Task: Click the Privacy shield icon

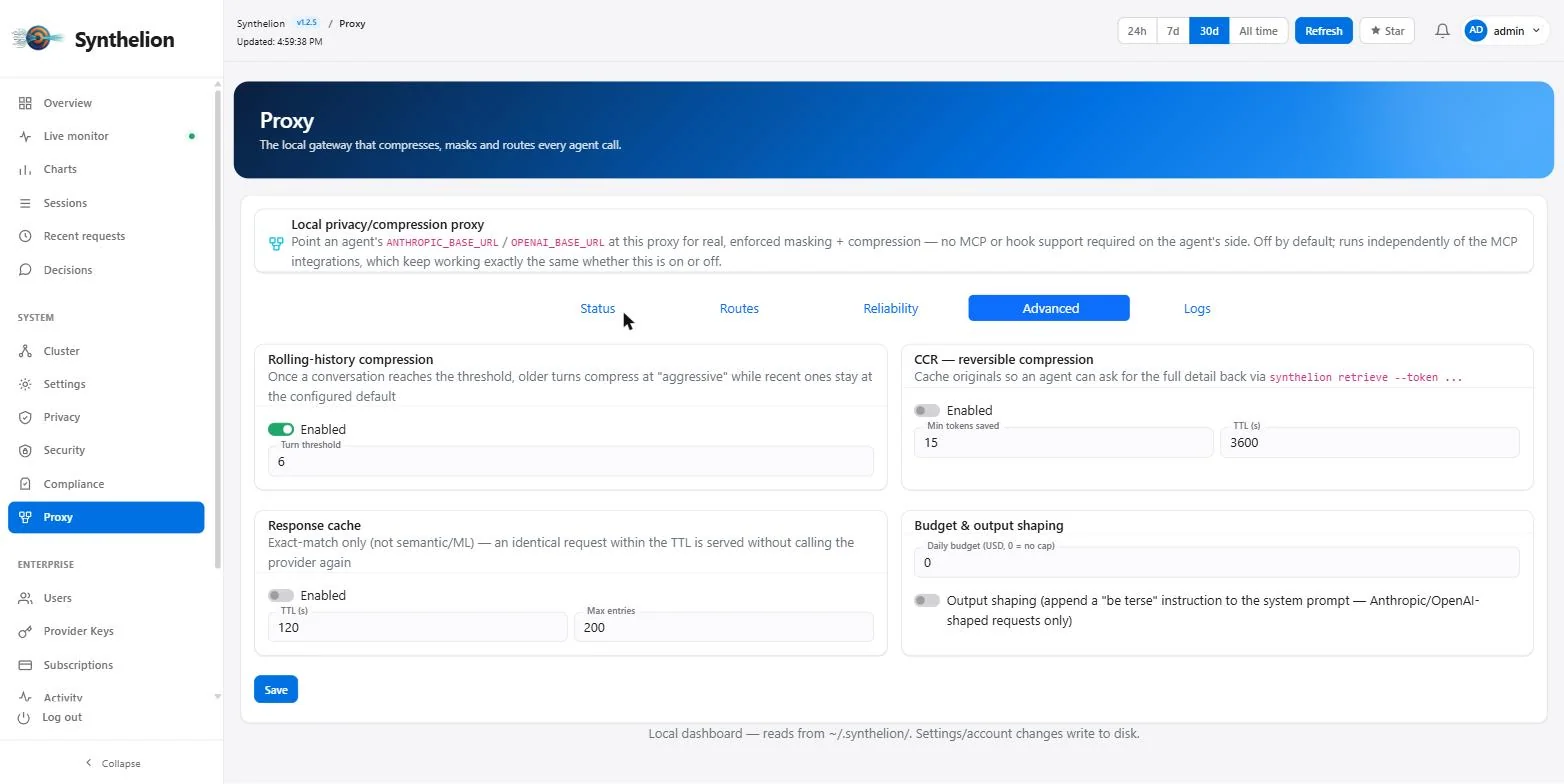Action: pyautogui.click(x=25, y=417)
